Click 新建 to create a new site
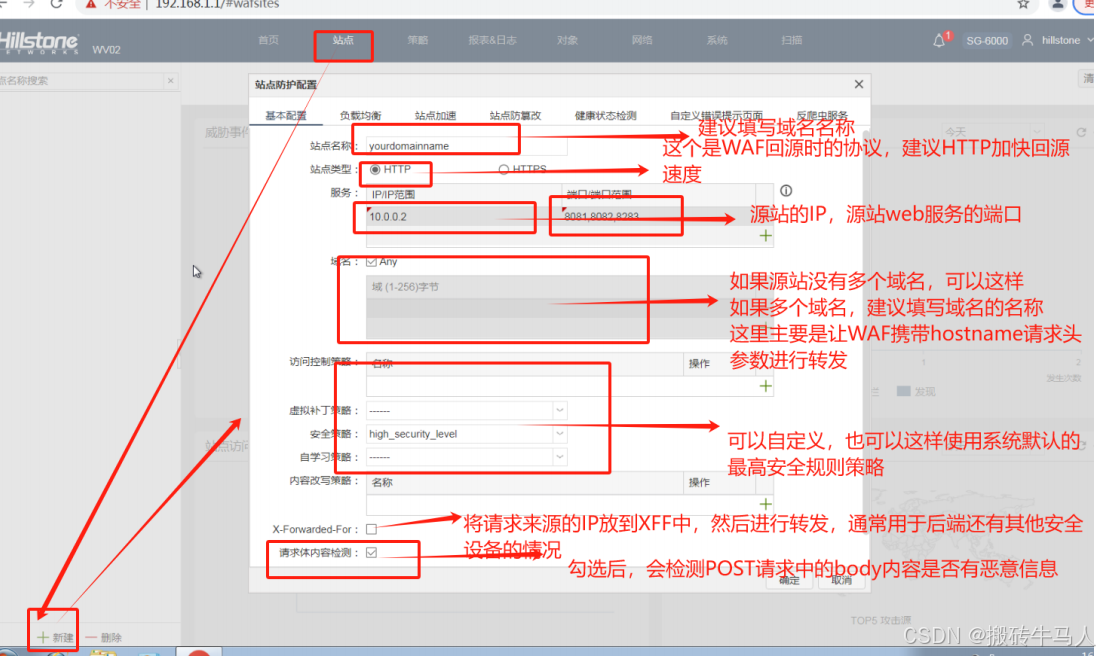The width and height of the screenshot is (1100, 656). 55,636
